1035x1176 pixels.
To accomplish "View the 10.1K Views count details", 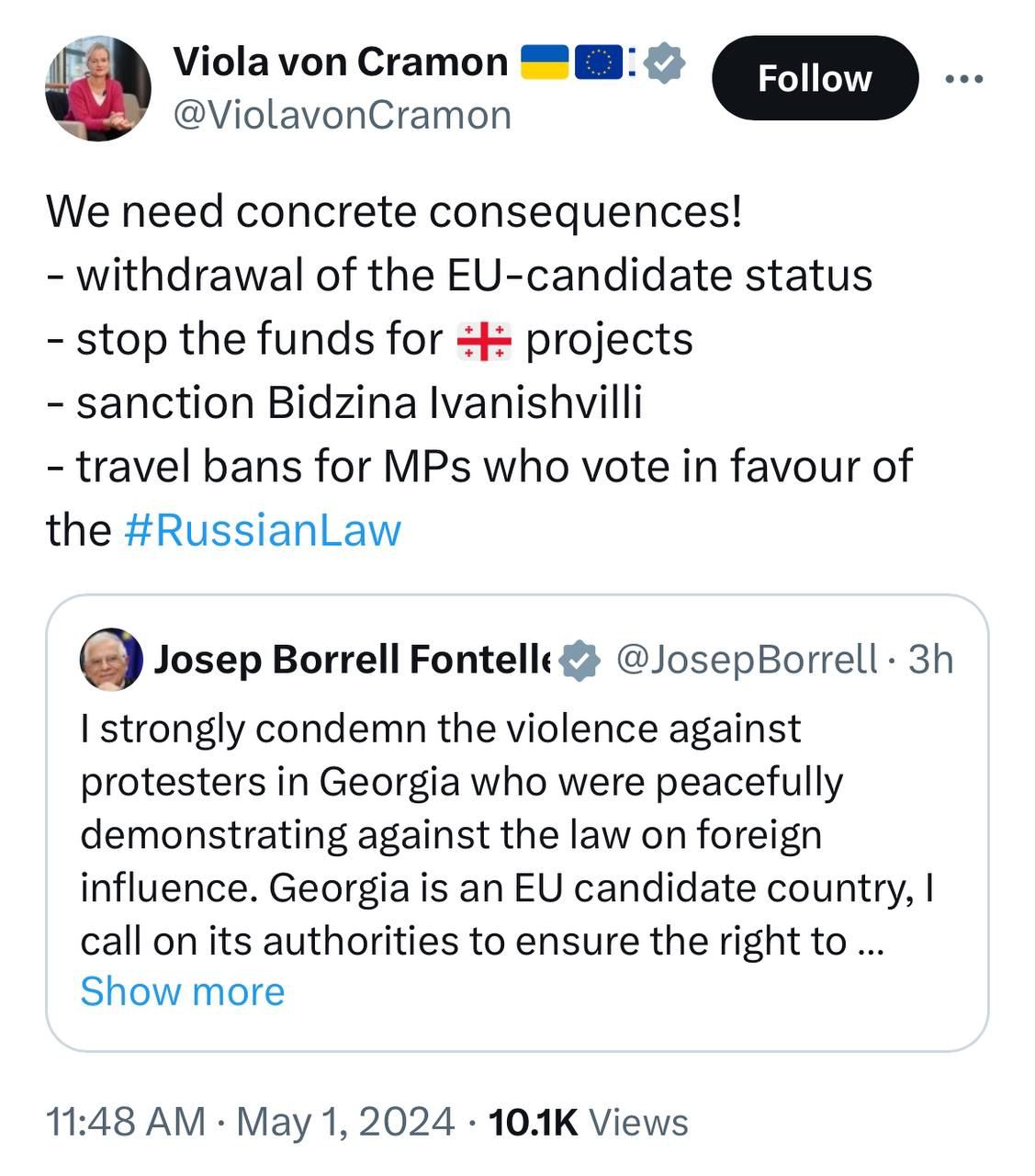I will click(x=588, y=1122).
